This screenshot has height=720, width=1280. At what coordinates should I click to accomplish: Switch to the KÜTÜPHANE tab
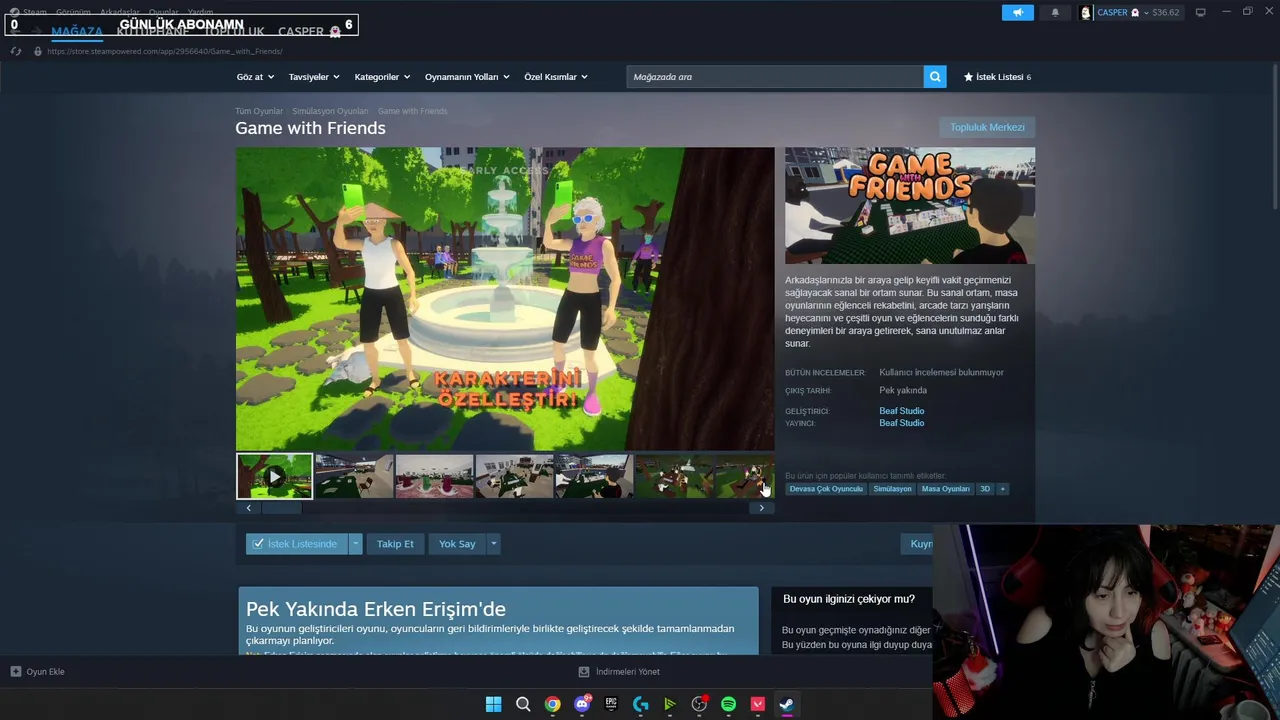153,31
